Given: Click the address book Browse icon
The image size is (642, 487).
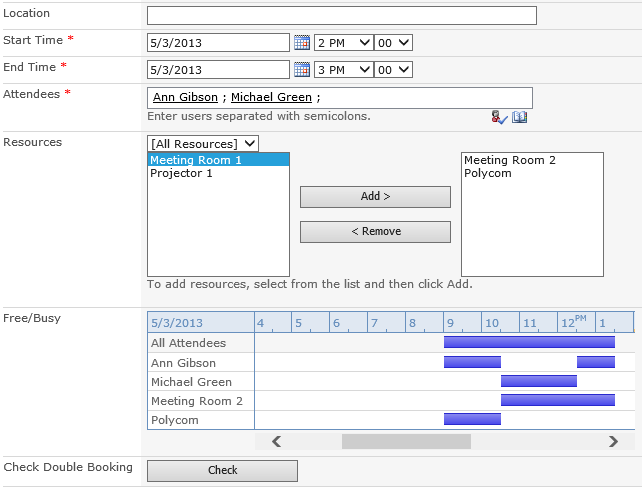Looking at the screenshot, I should point(519,117).
